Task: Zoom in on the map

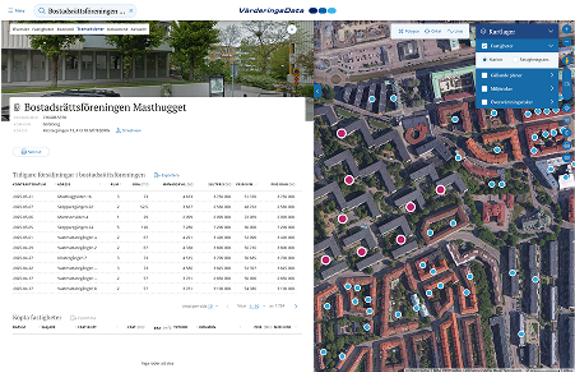Action: tap(567, 29)
